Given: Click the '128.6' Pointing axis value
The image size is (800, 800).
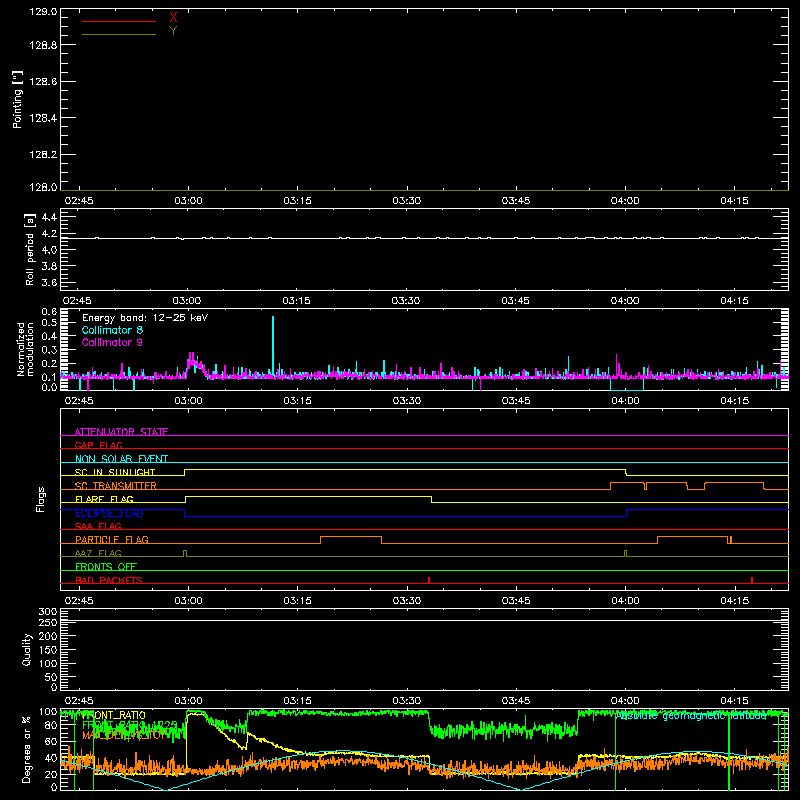Looking at the screenshot, I should click(x=43, y=81).
